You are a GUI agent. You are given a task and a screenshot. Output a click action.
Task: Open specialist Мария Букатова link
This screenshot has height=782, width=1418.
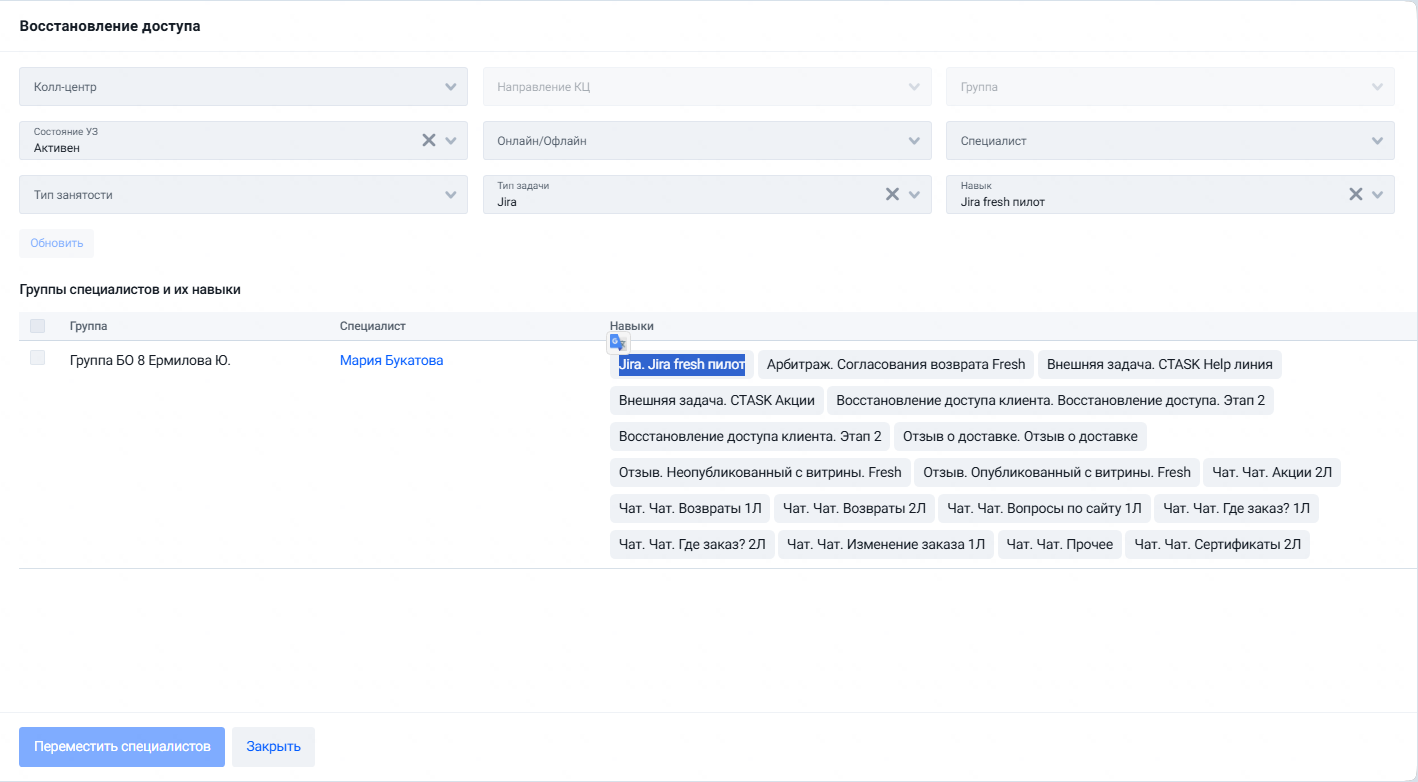click(391, 361)
